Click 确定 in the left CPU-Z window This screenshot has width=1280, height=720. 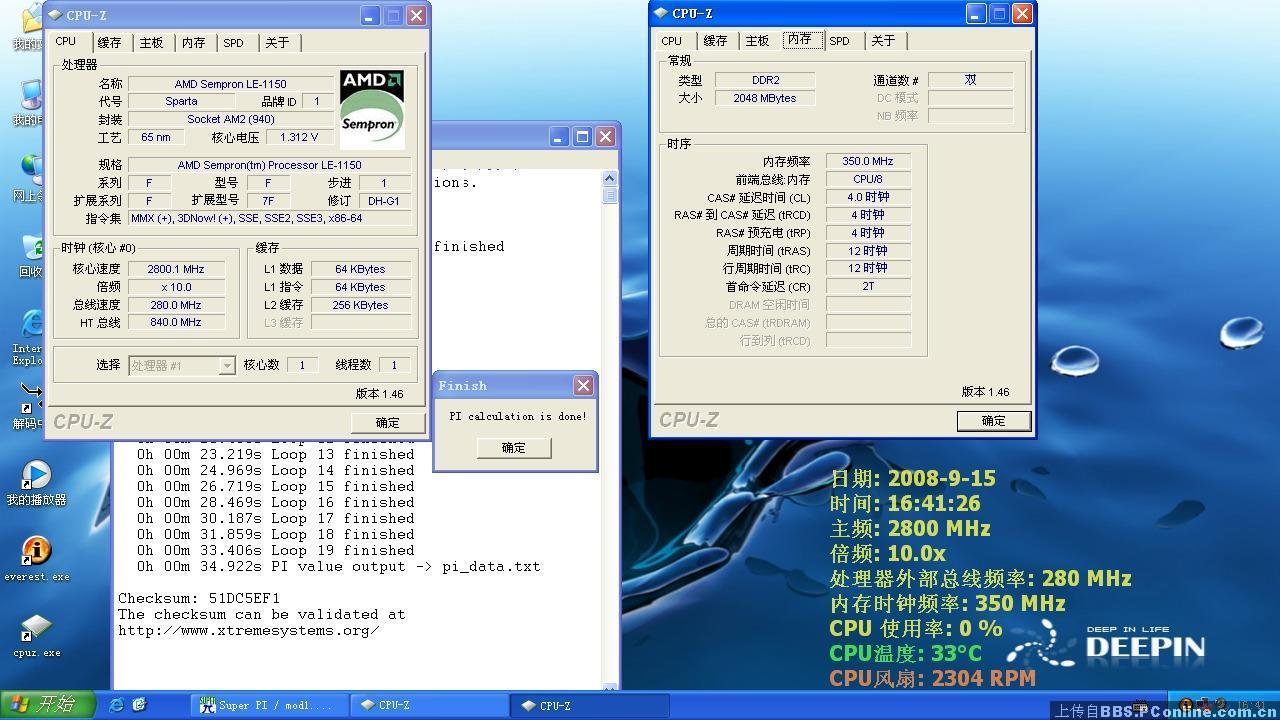coord(388,422)
